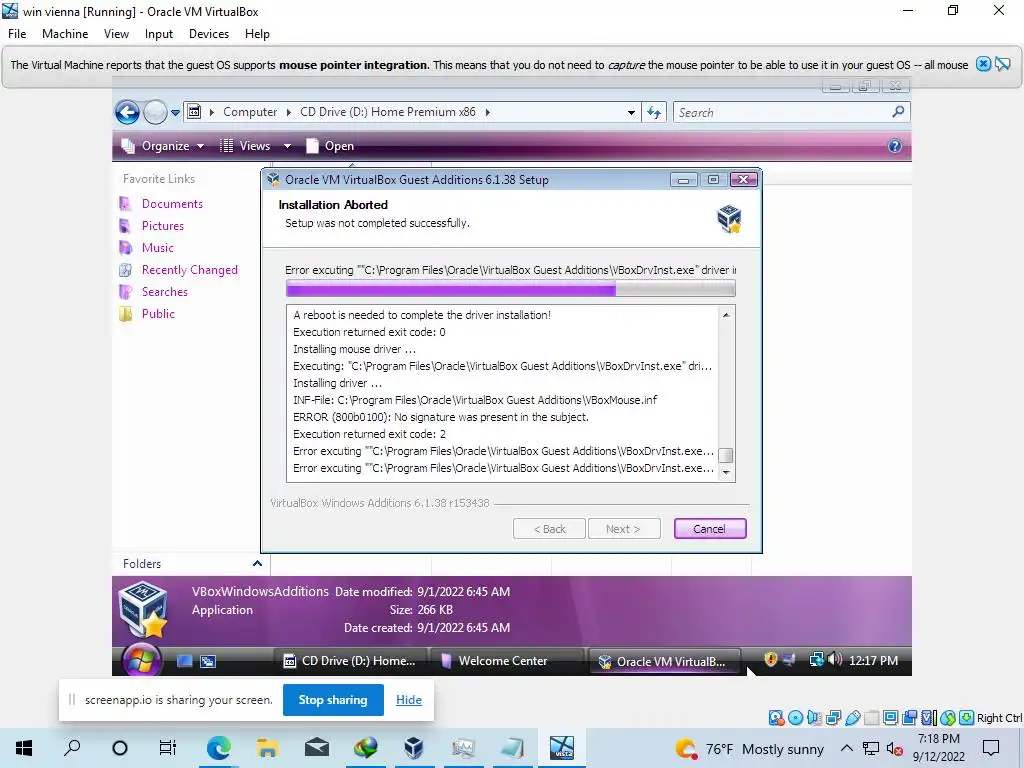Open the Devices menu
1024x768 pixels.
point(209,34)
